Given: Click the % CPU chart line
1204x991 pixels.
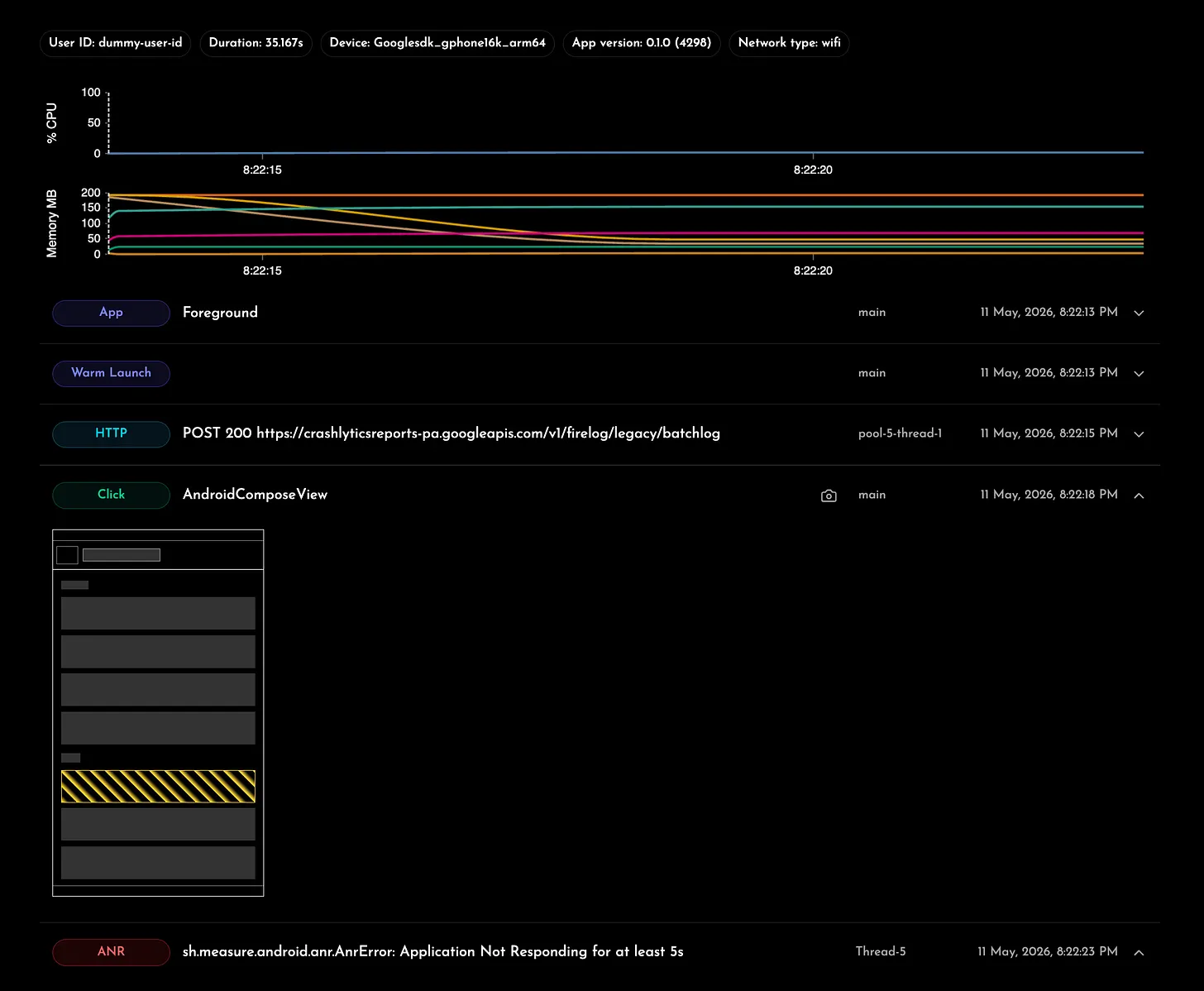Looking at the screenshot, I should 626,152.
